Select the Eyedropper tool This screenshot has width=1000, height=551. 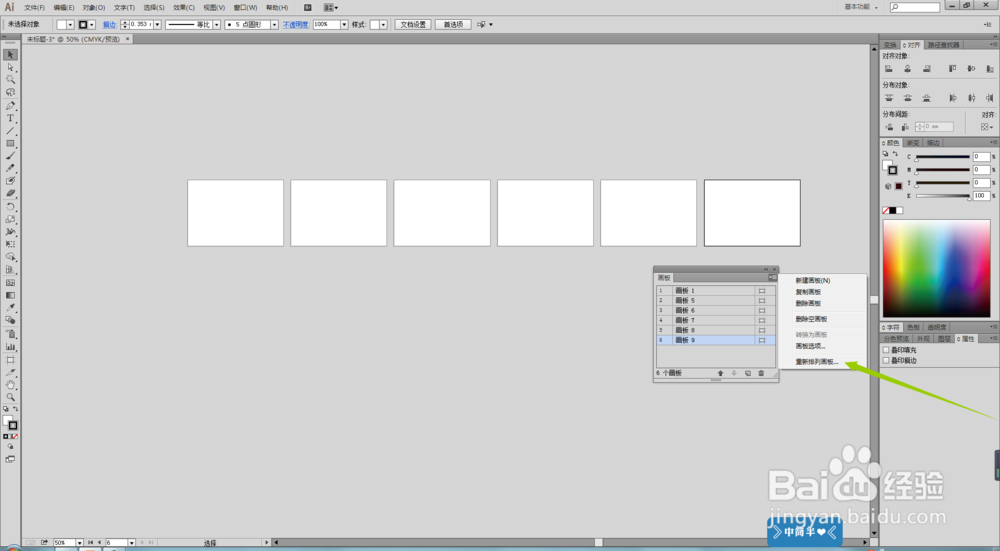point(10,307)
